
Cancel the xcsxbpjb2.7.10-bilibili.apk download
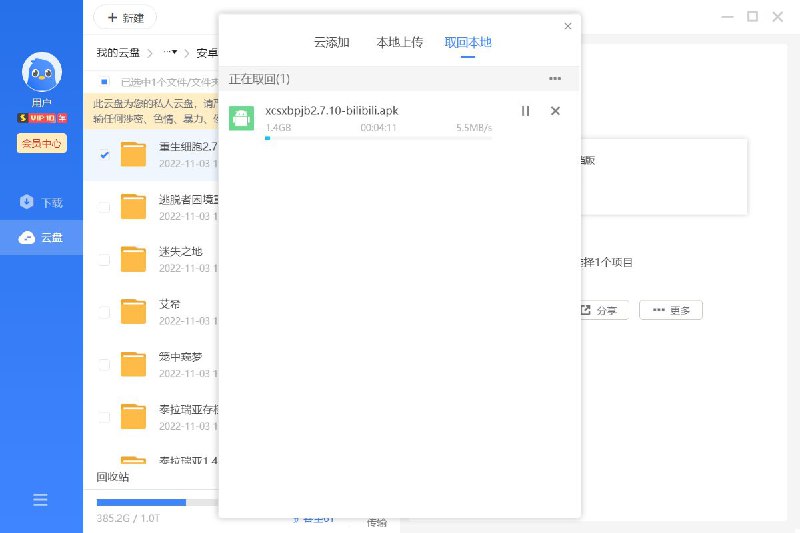pyautogui.click(x=556, y=111)
